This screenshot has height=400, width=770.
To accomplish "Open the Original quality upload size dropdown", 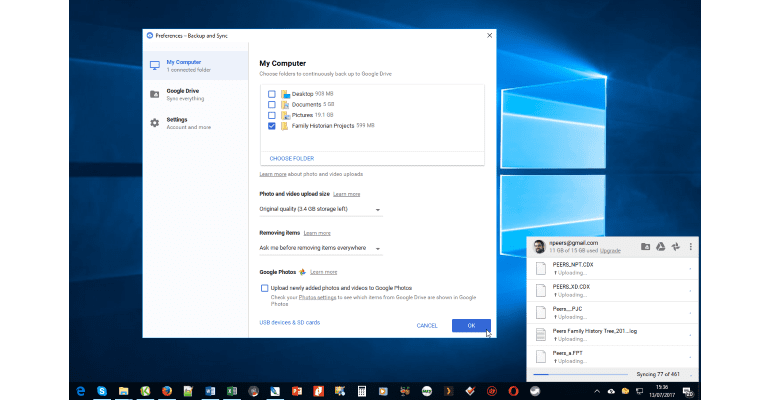I will pos(320,210).
